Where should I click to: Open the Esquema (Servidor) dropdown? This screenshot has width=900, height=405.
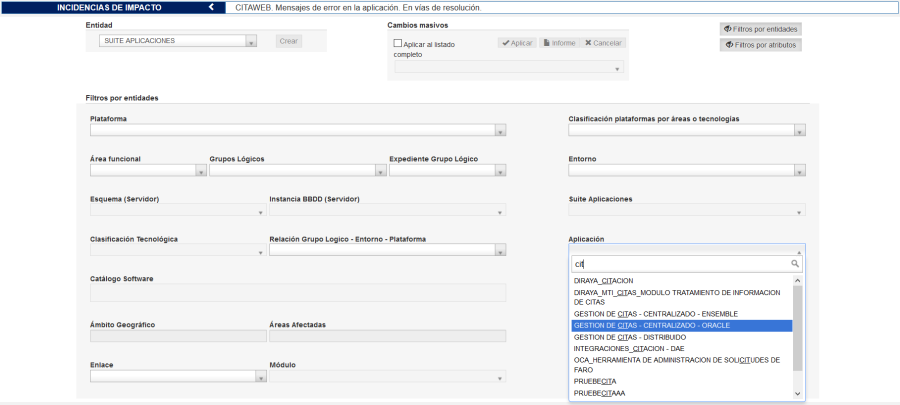click(x=178, y=210)
